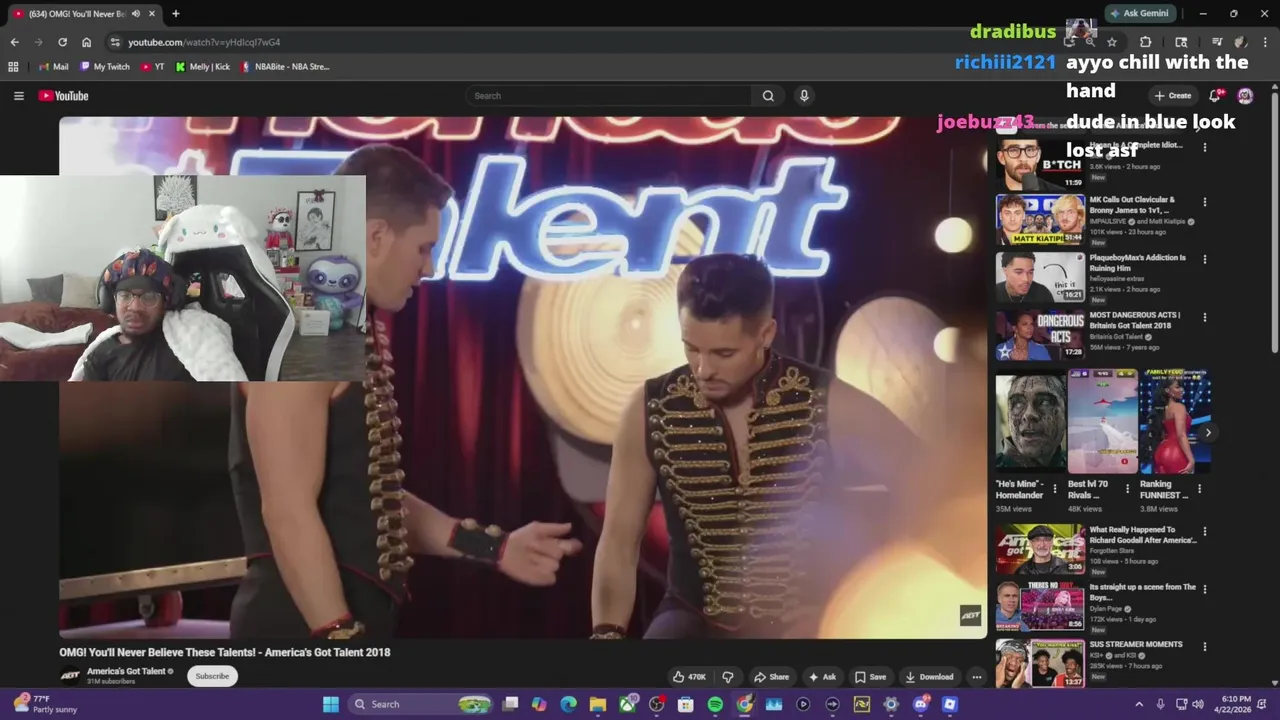Show next shorts with right chevron

[x=1208, y=433]
